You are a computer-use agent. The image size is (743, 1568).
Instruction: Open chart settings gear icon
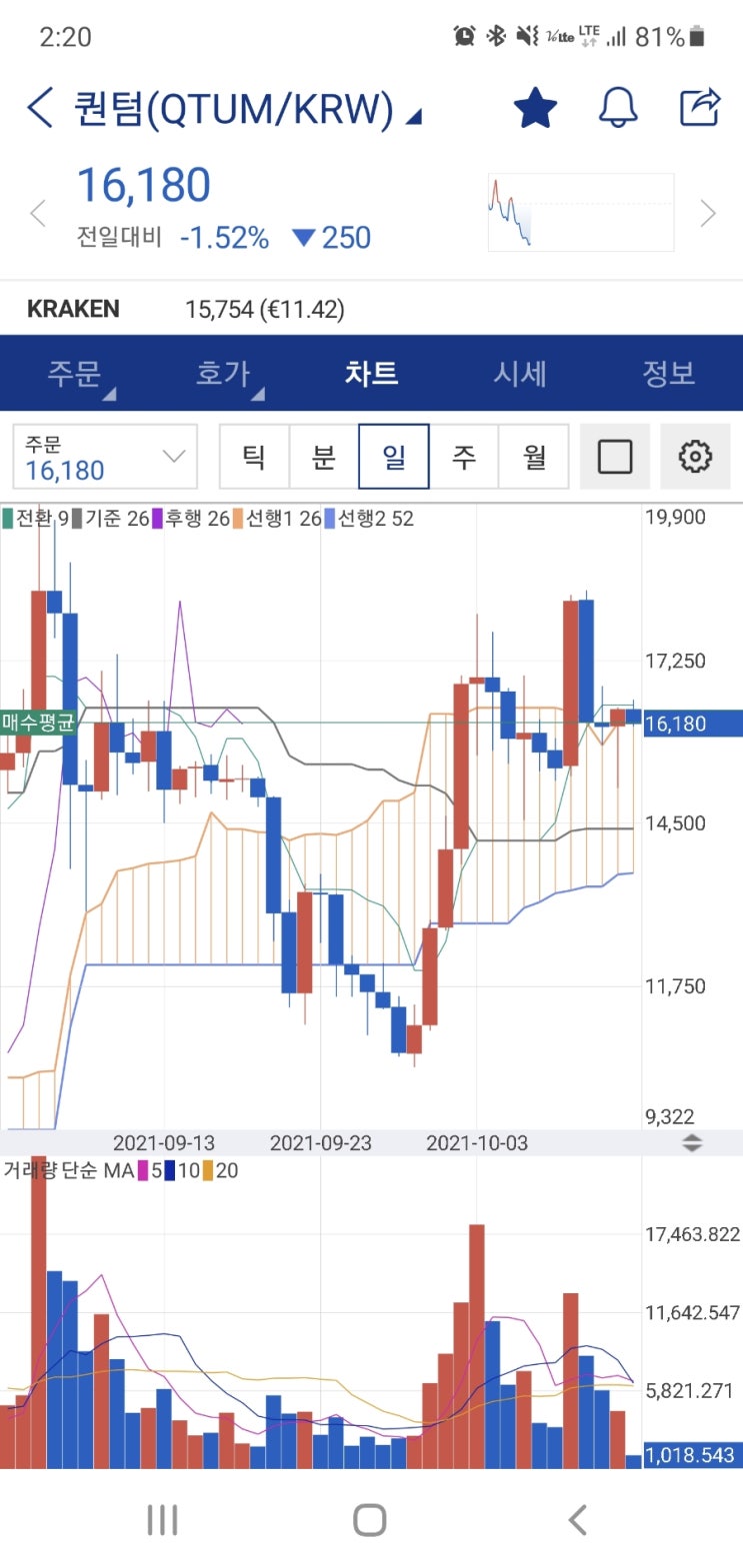(x=695, y=457)
